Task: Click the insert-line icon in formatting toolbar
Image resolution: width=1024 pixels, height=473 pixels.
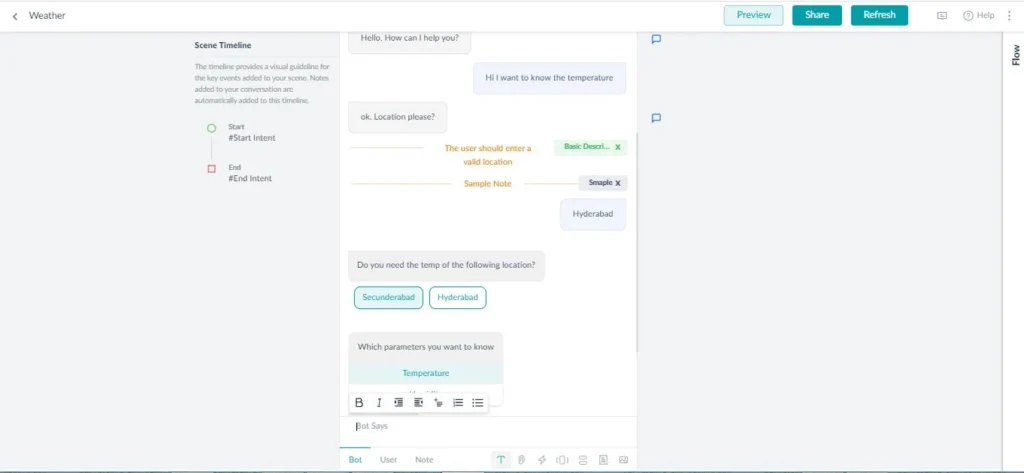Action: pyautogui.click(x=438, y=402)
